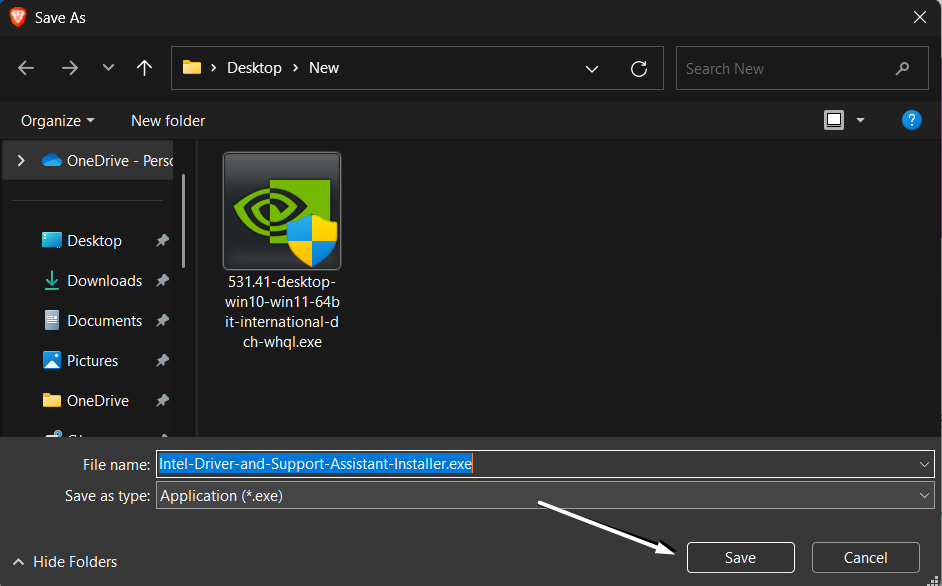This screenshot has width=942, height=586.
Task: Click pin icon beside Desktop
Action: click(162, 240)
